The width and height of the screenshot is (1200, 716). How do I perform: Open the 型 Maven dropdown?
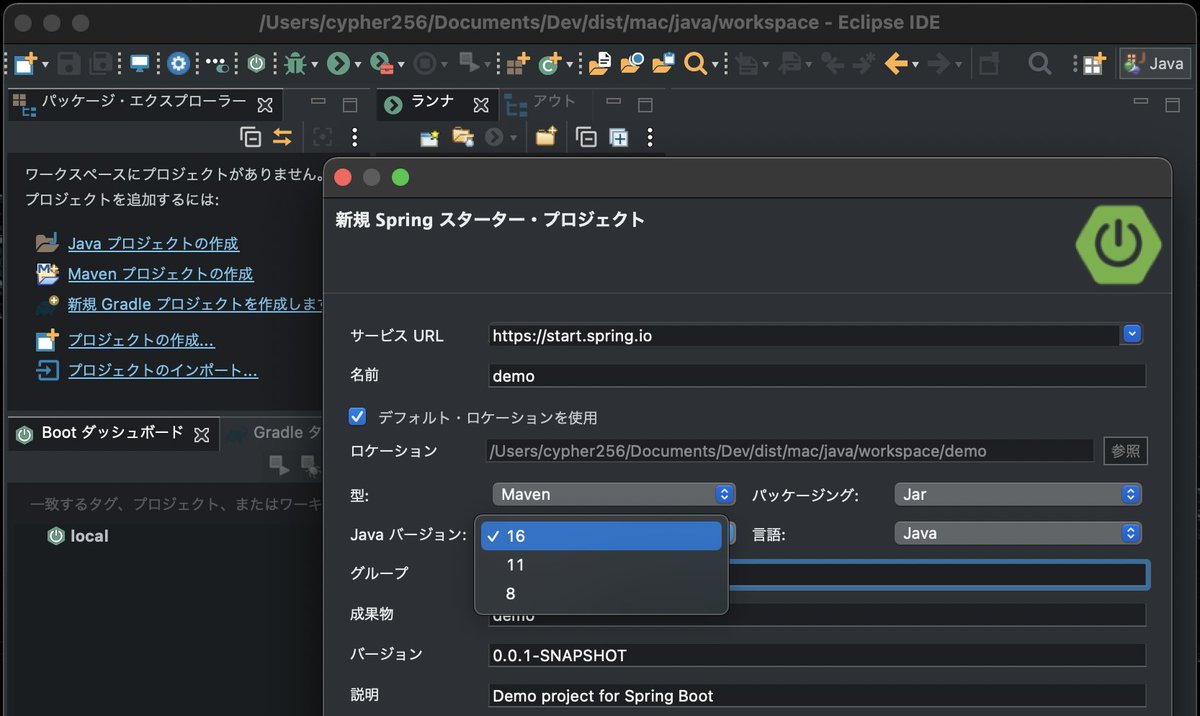tap(614, 494)
